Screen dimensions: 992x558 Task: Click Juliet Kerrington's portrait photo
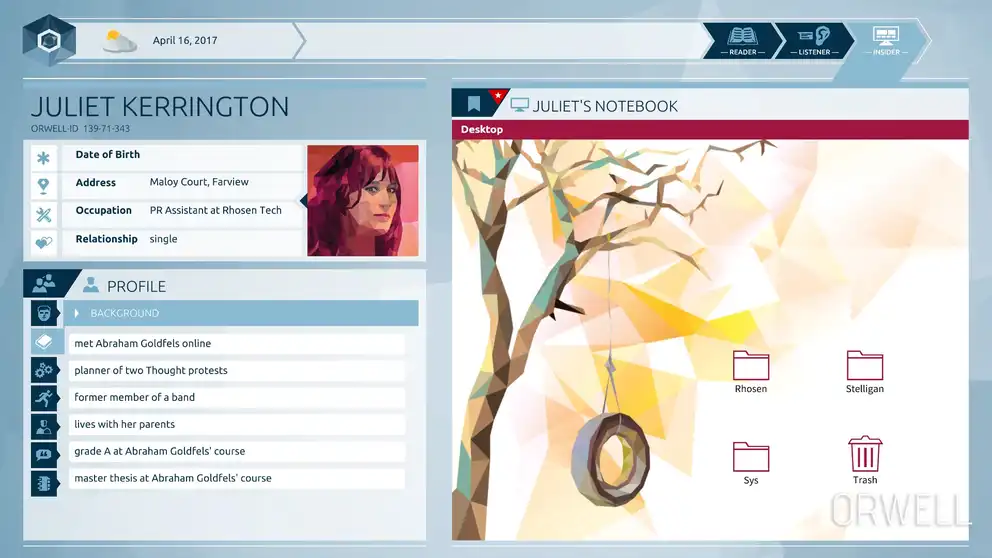tap(362, 201)
